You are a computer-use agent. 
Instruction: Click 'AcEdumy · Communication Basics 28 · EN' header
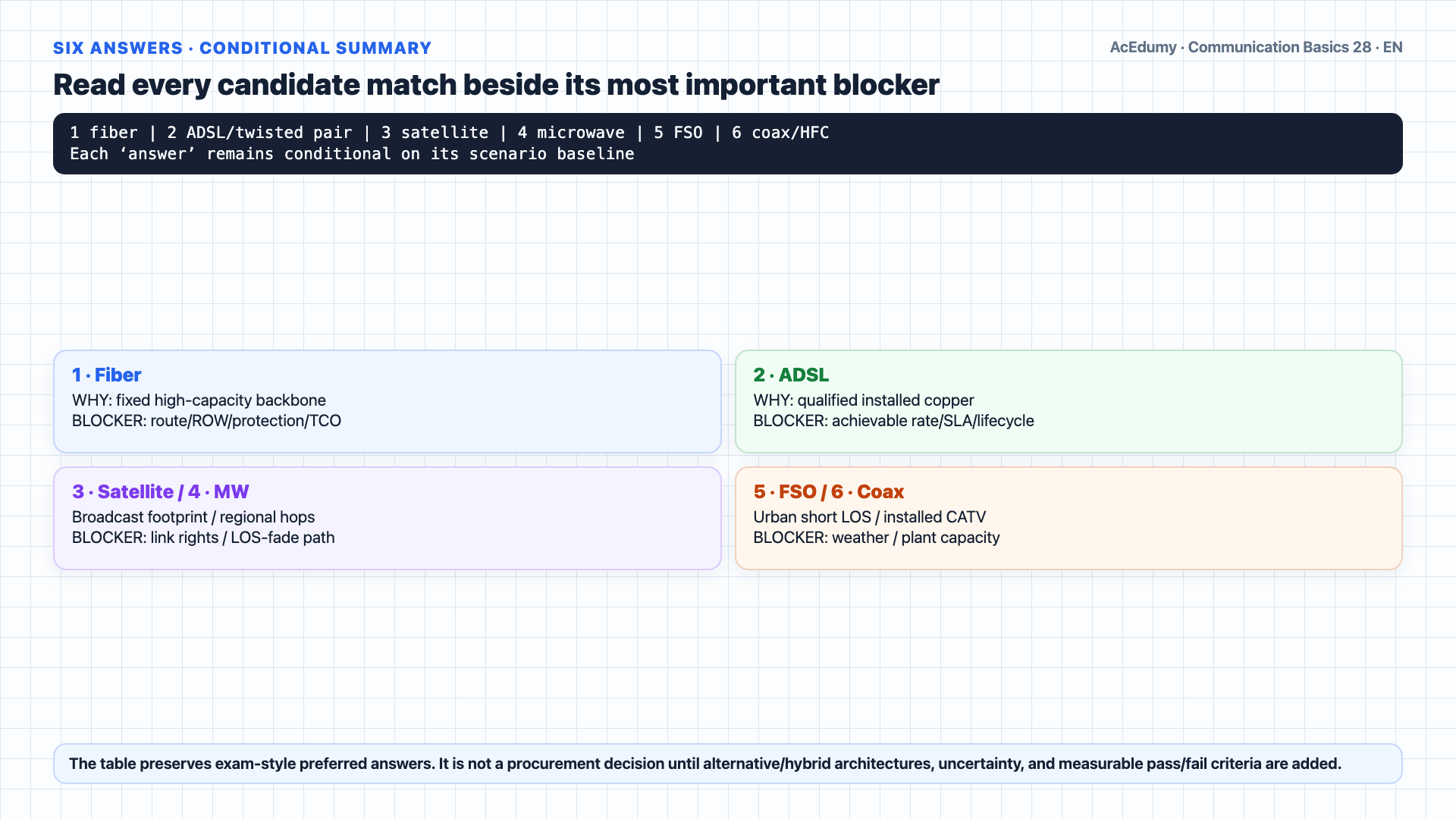[1256, 47]
